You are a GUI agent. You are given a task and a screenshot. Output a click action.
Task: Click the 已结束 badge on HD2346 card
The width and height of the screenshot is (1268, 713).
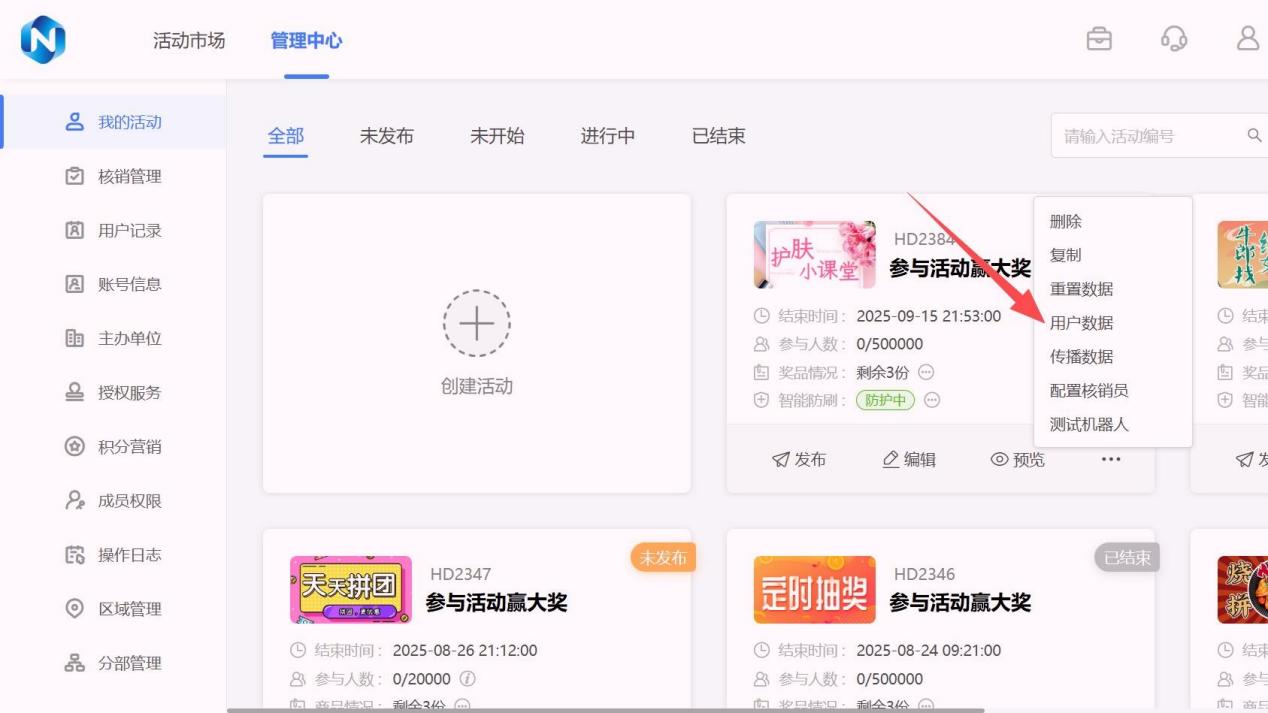click(x=1127, y=557)
